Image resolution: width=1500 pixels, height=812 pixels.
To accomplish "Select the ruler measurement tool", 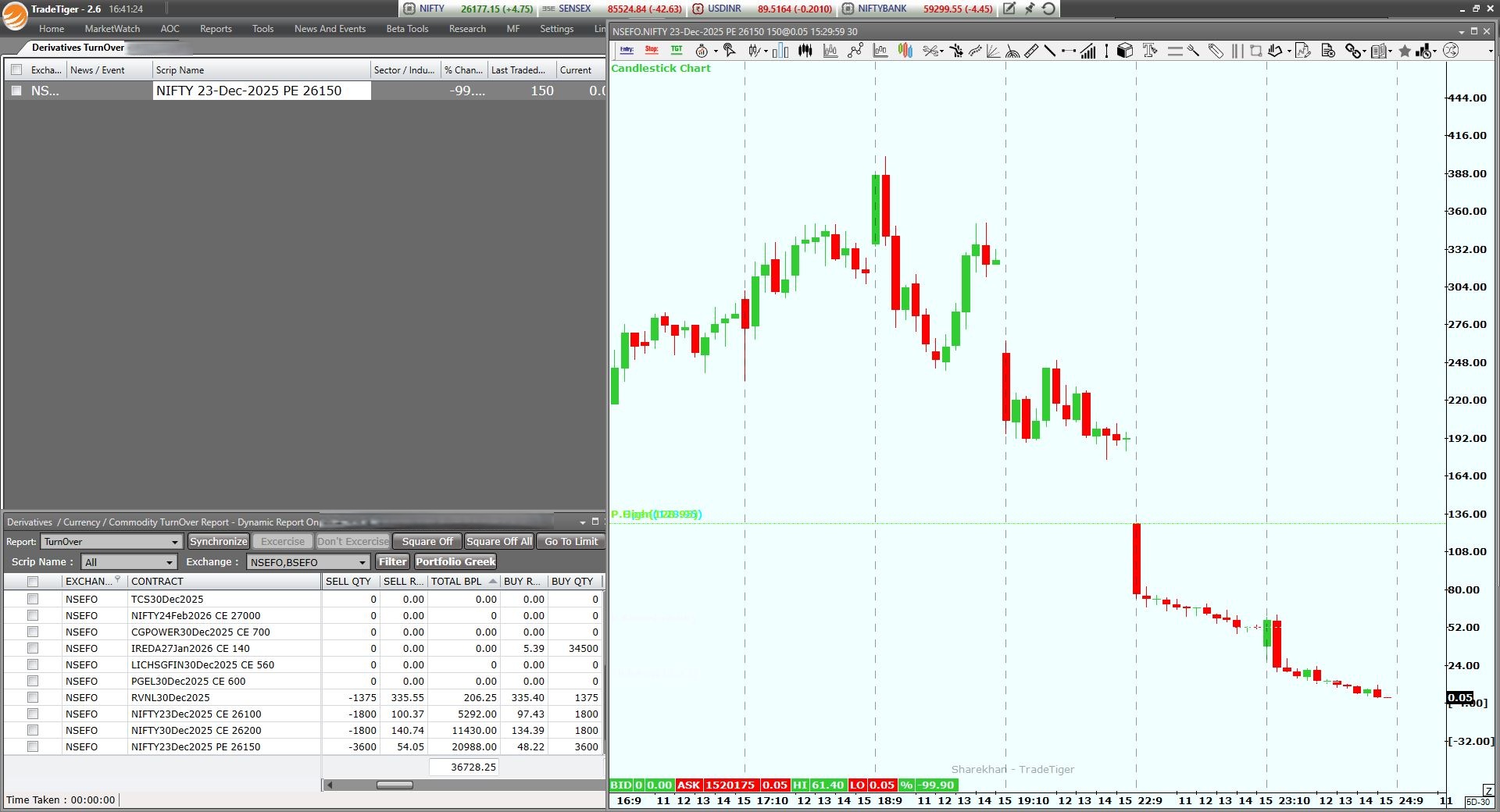I will coord(1031,51).
